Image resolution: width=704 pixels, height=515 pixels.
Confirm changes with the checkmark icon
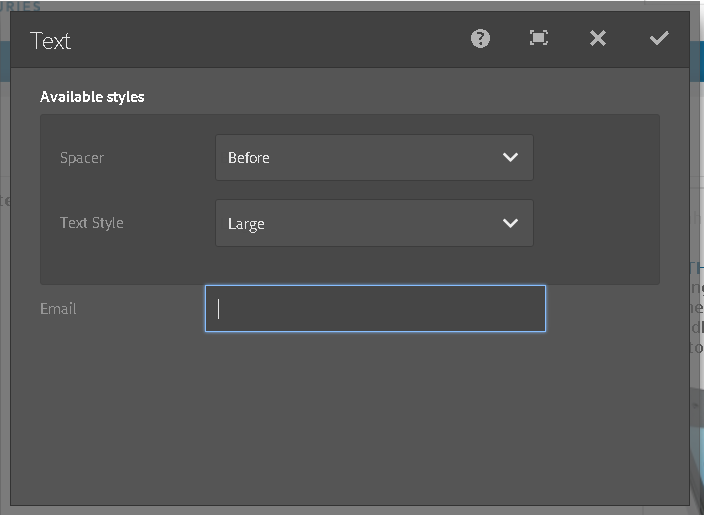pyautogui.click(x=659, y=39)
